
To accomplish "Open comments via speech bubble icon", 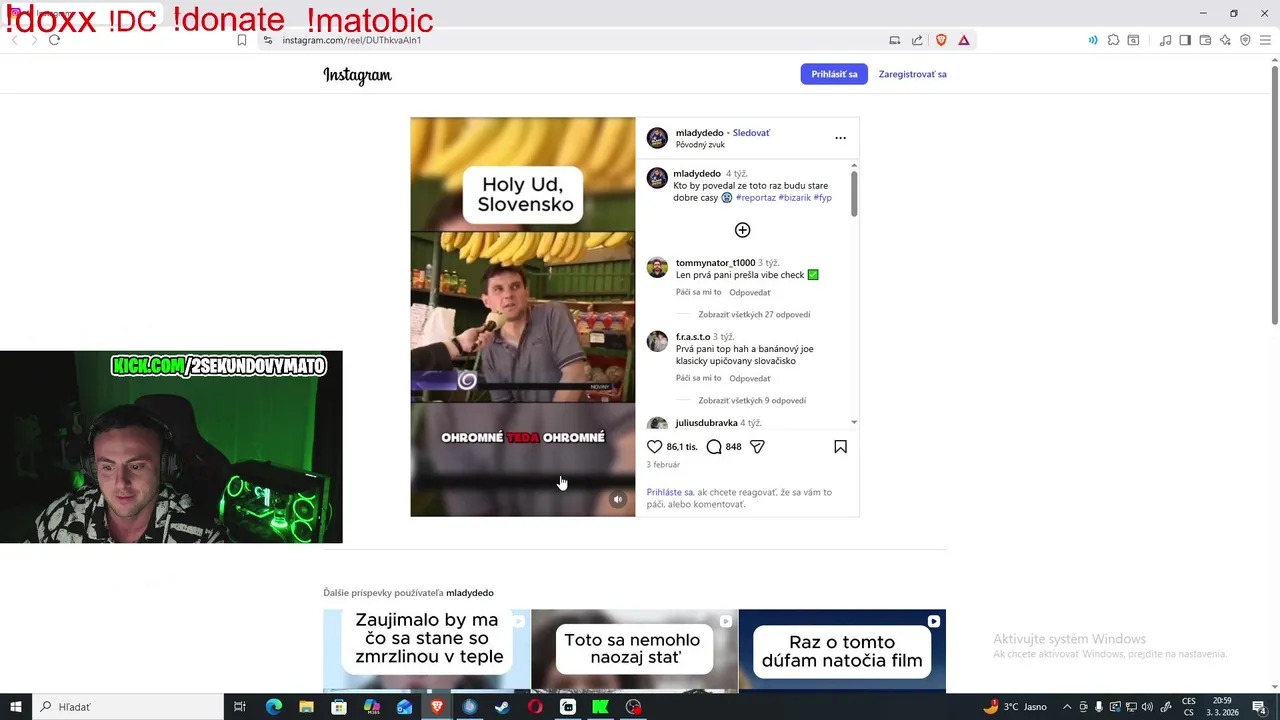I will point(714,447).
